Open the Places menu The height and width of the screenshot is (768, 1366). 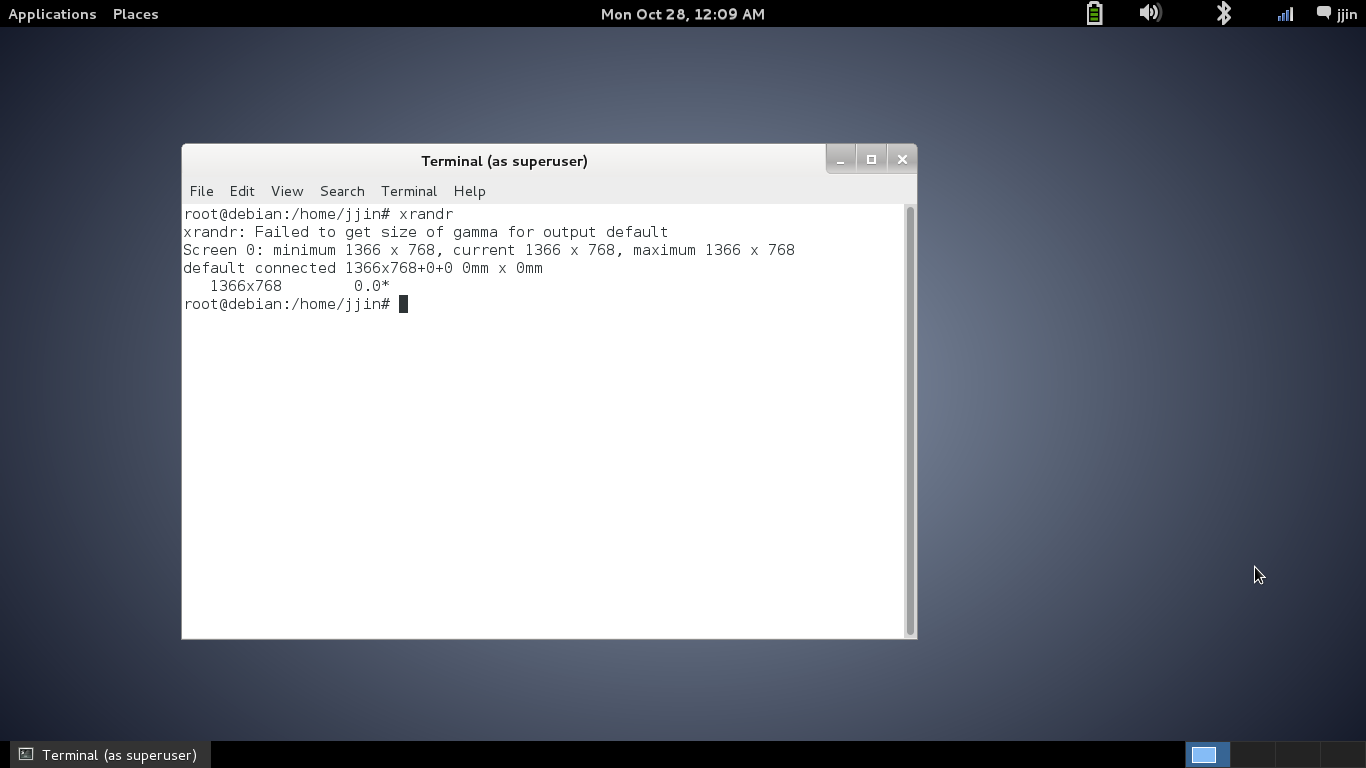135,14
